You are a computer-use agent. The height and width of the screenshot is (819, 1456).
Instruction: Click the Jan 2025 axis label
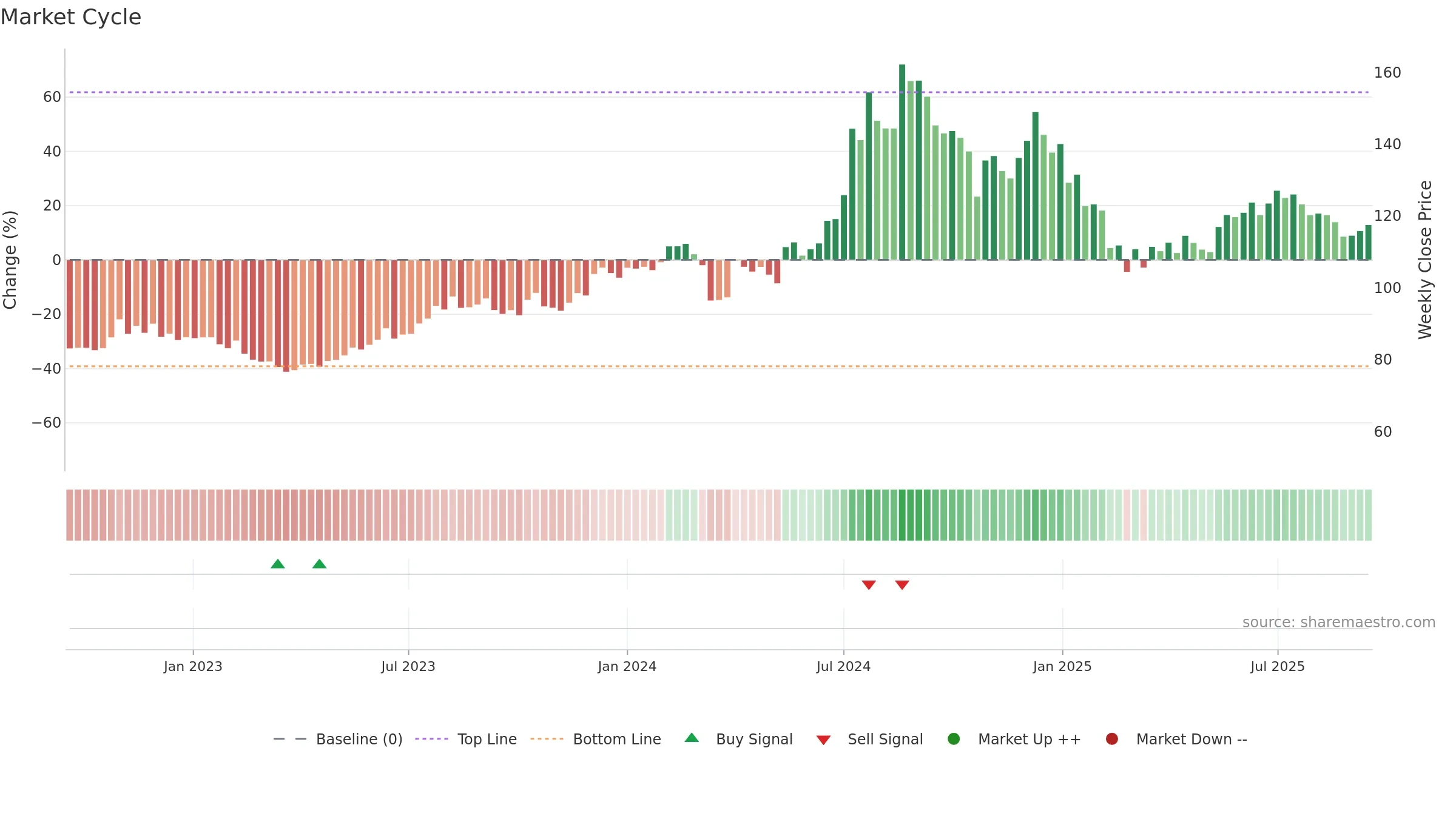1062,666
